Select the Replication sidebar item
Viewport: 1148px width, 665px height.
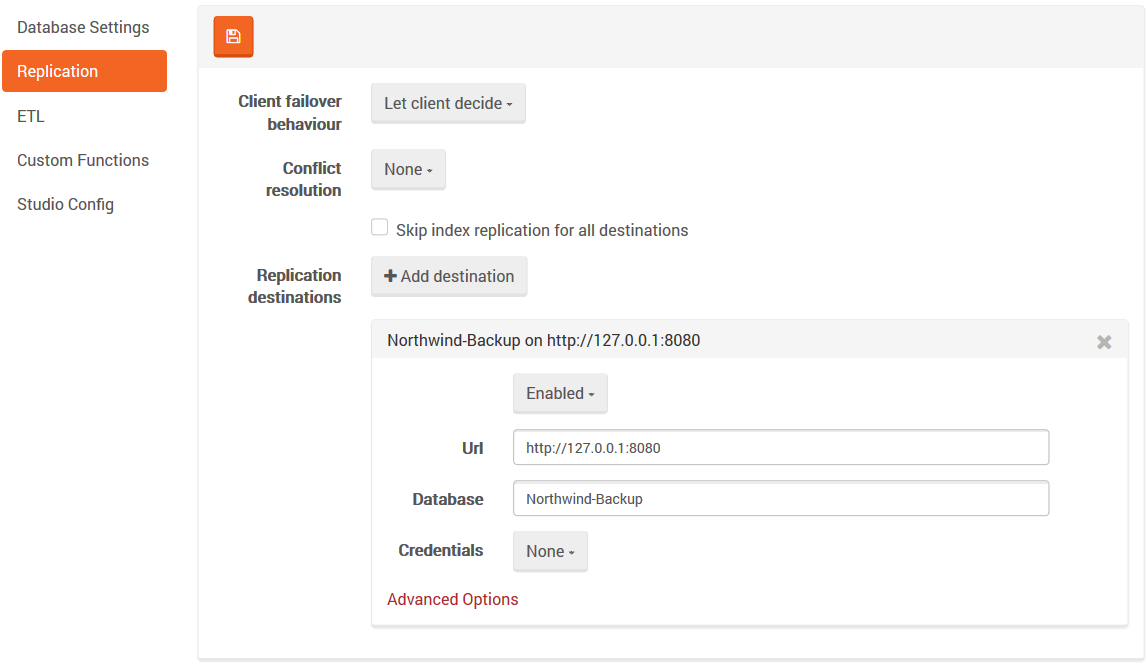84,71
